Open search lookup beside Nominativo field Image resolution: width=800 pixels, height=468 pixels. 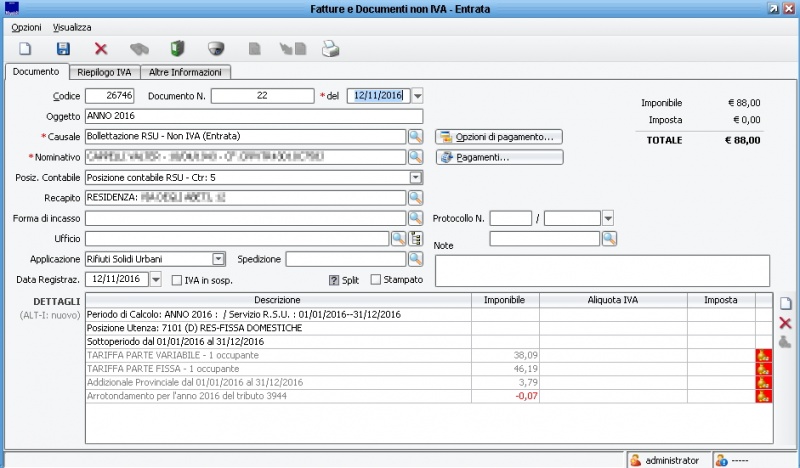coord(415,157)
